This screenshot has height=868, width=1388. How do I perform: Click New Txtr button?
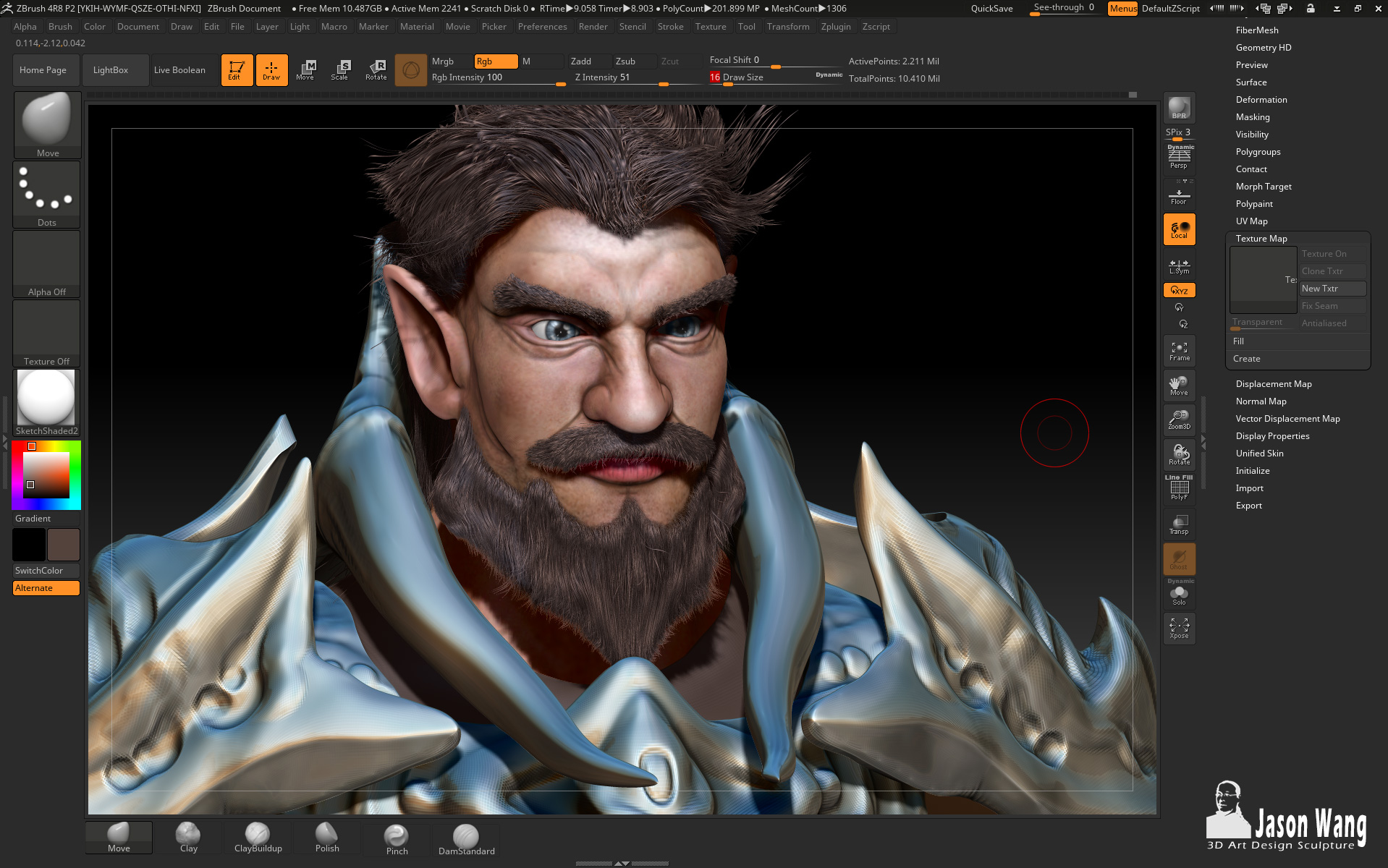pyautogui.click(x=1333, y=289)
